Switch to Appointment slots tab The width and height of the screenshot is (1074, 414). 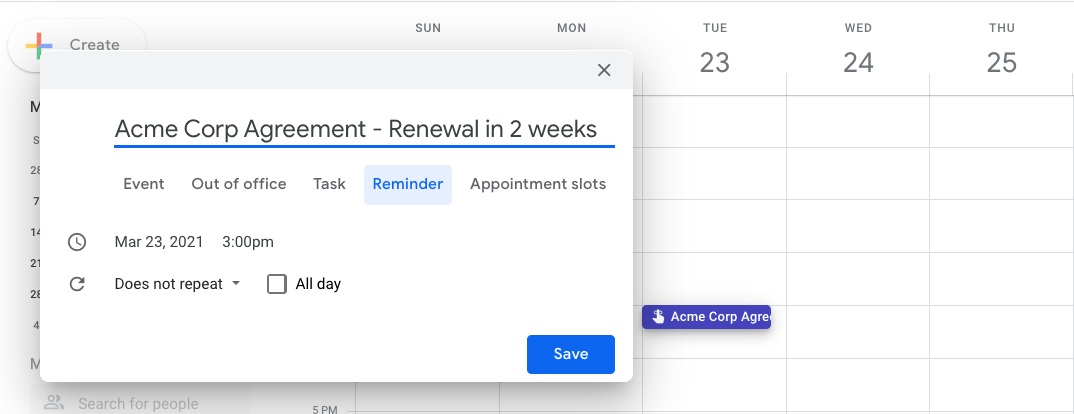coord(538,184)
